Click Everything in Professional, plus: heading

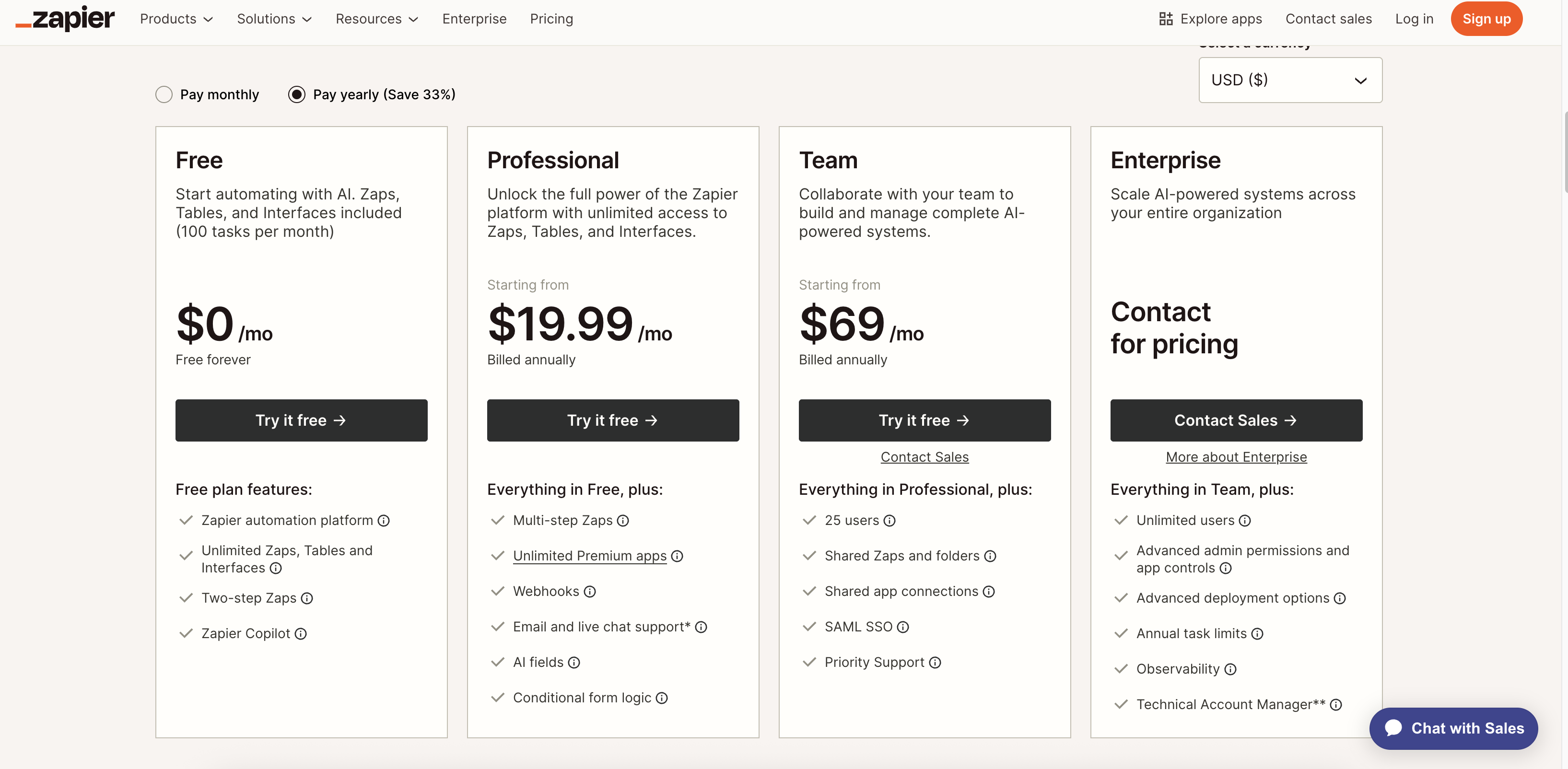click(x=915, y=490)
